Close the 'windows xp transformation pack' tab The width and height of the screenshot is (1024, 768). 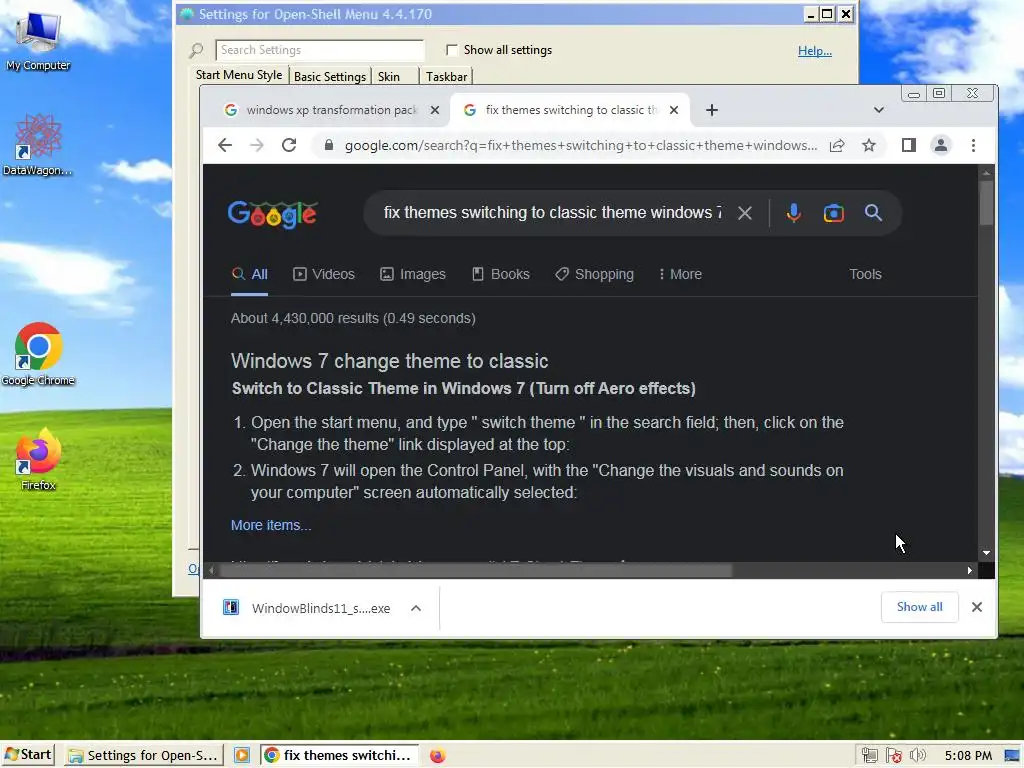(x=435, y=110)
